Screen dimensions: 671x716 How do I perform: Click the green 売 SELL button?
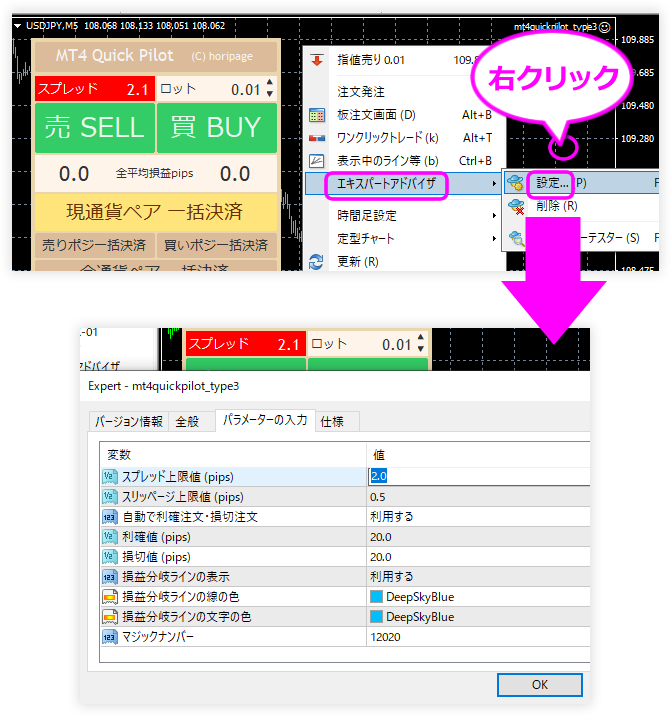95,127
